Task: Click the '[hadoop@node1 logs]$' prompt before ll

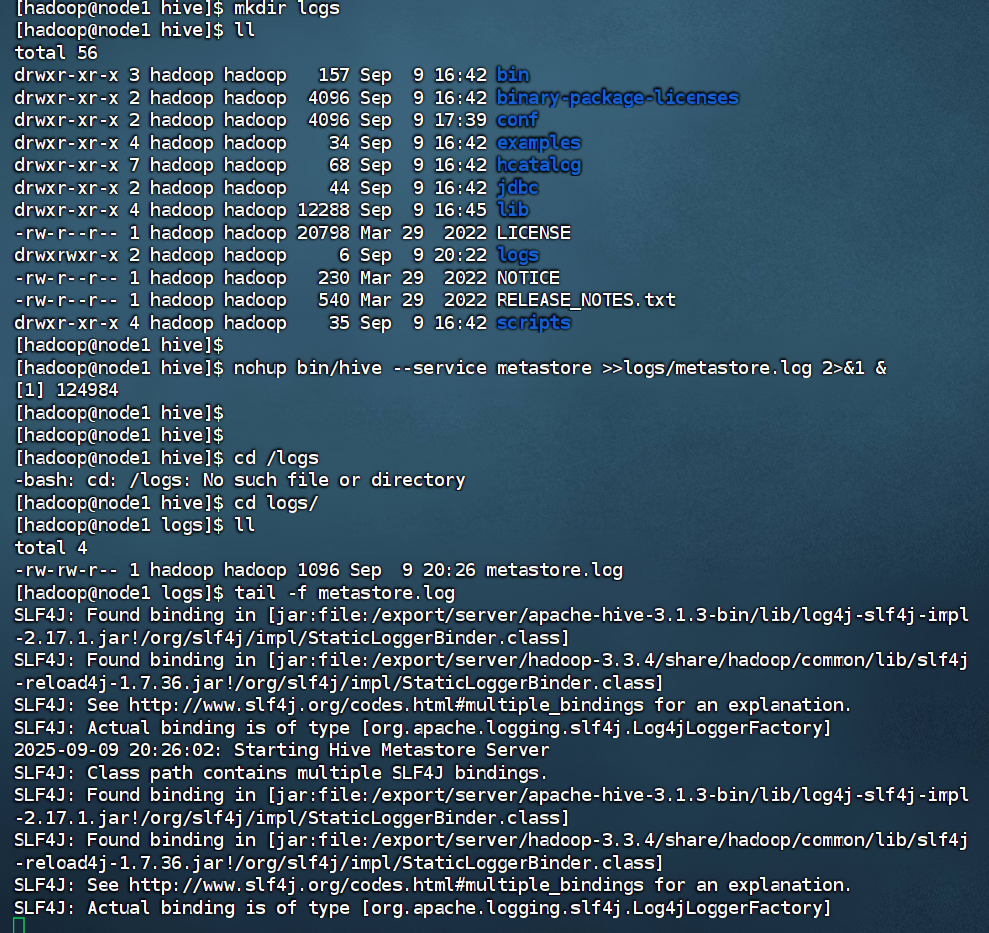Action: click(x=119, y=525)
